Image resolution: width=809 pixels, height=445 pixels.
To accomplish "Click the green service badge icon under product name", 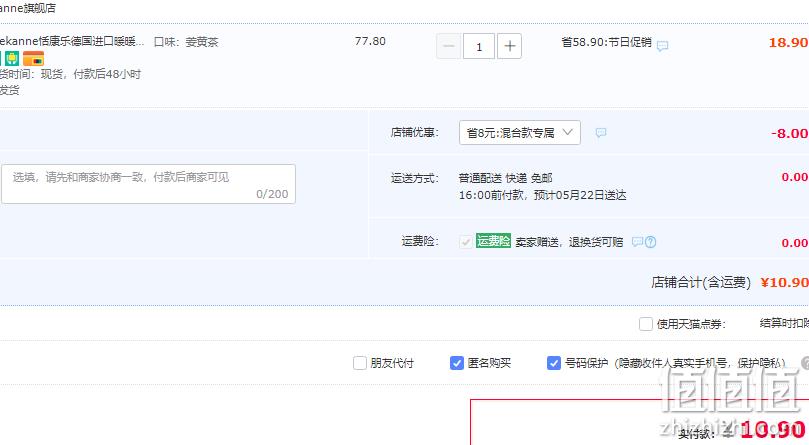I will tap(12, 58).
